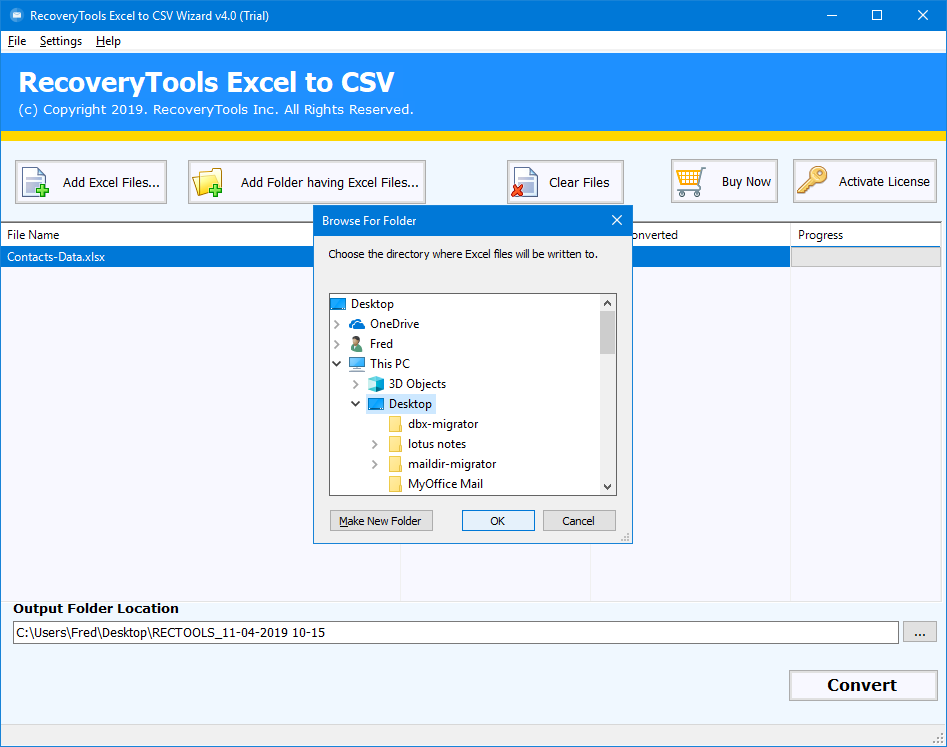The image size is (947, 747).
Task: Select the This PC tree item label
Action: pyautogui.click(x=390, y=364)
